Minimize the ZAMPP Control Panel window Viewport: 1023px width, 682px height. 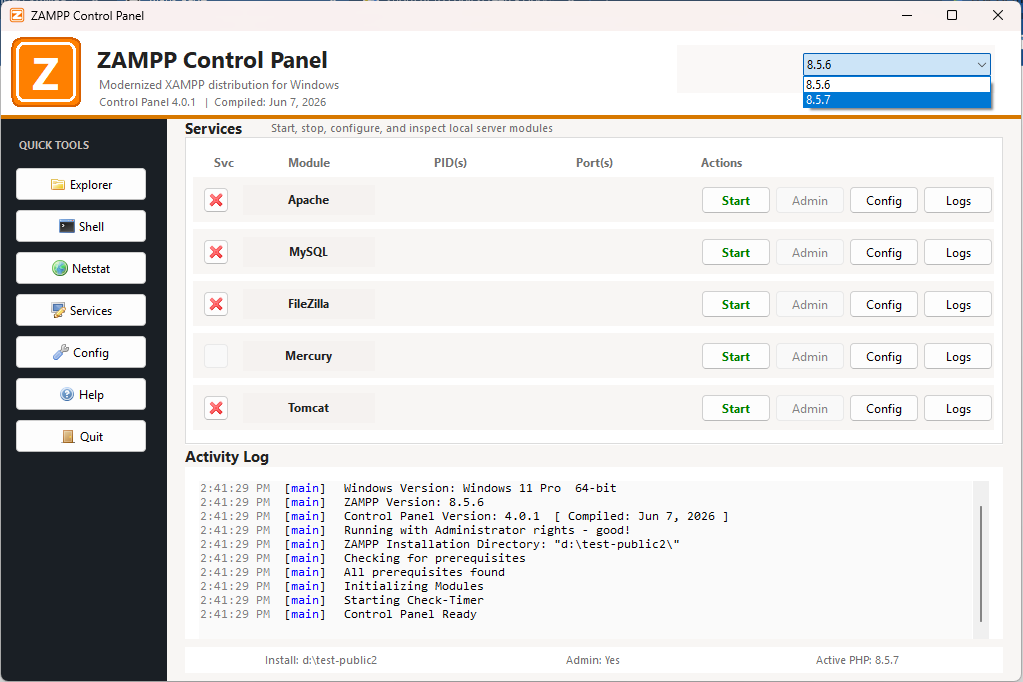point(907,15)
